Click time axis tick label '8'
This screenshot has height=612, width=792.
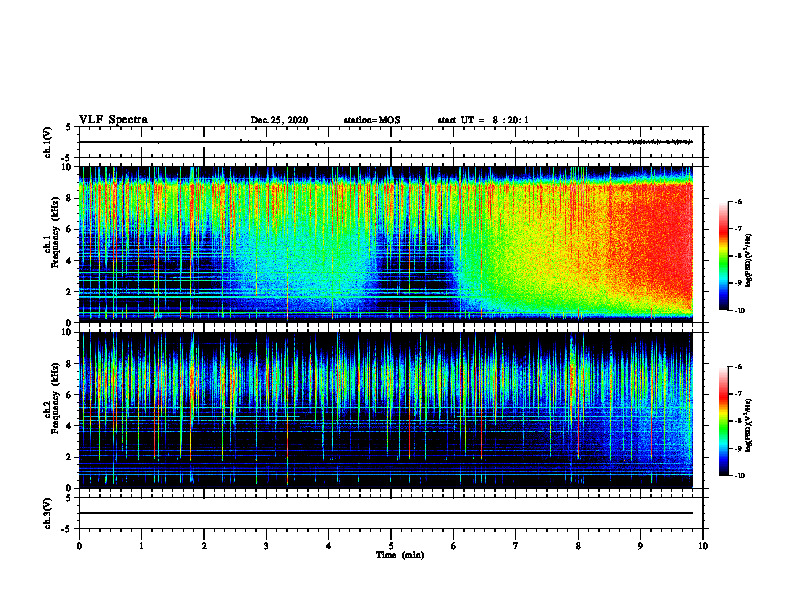point(578,546)
